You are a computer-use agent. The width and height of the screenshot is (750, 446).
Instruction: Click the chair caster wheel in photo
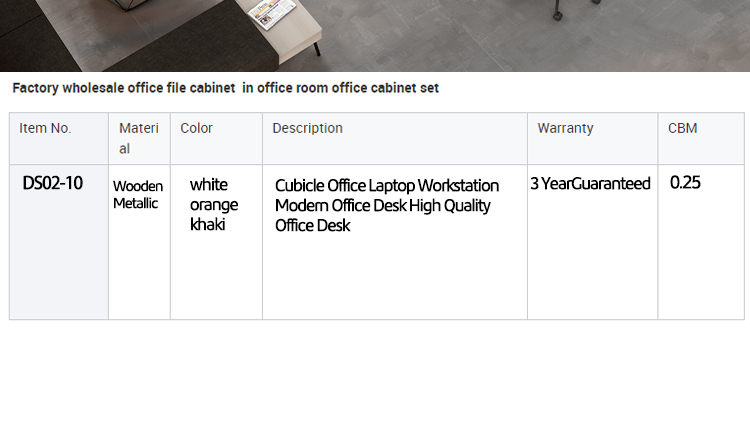pyautogui.click(x=557, y=14)
